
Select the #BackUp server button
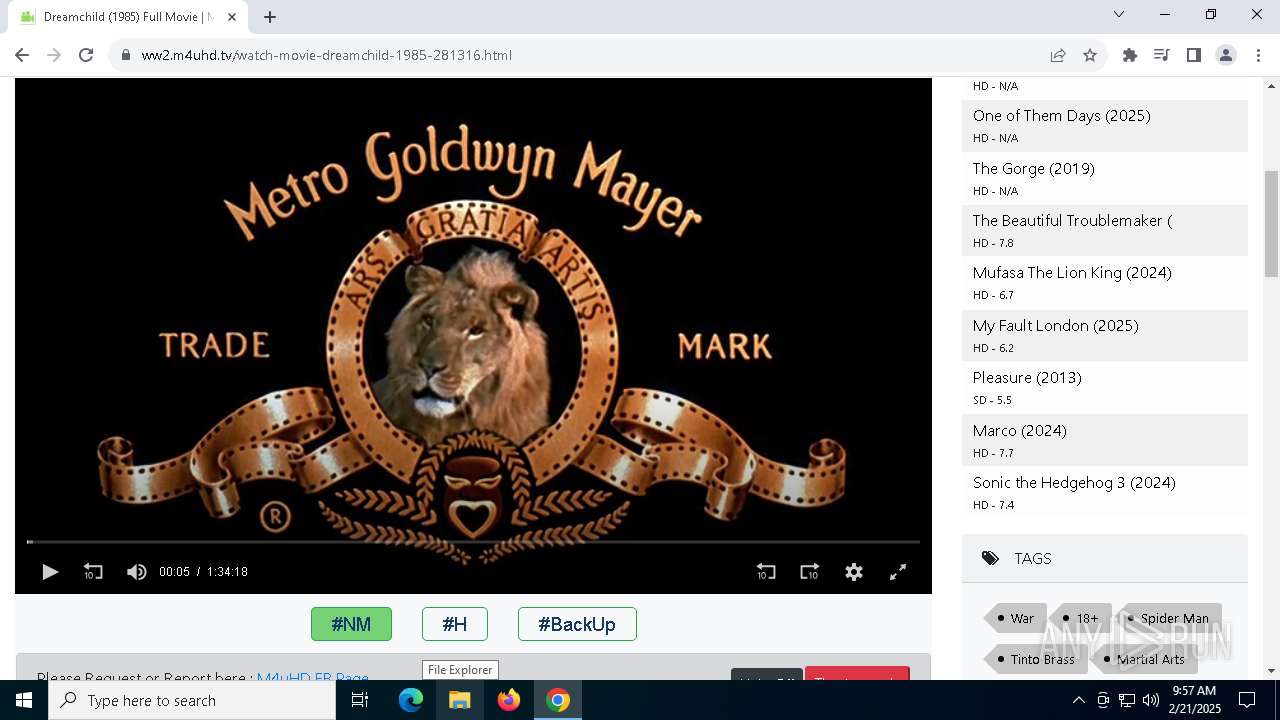[x=577, y=624]
